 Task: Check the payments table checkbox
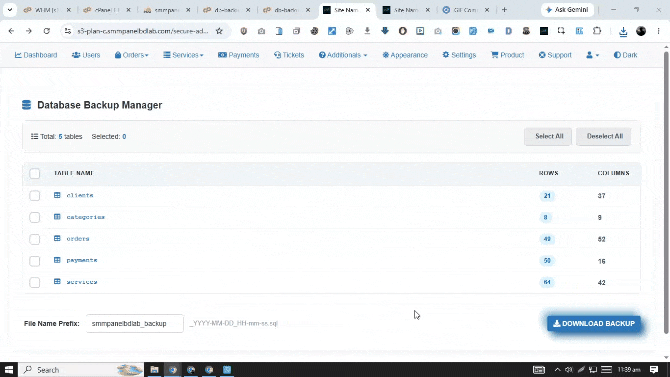(x=35, y=261)
